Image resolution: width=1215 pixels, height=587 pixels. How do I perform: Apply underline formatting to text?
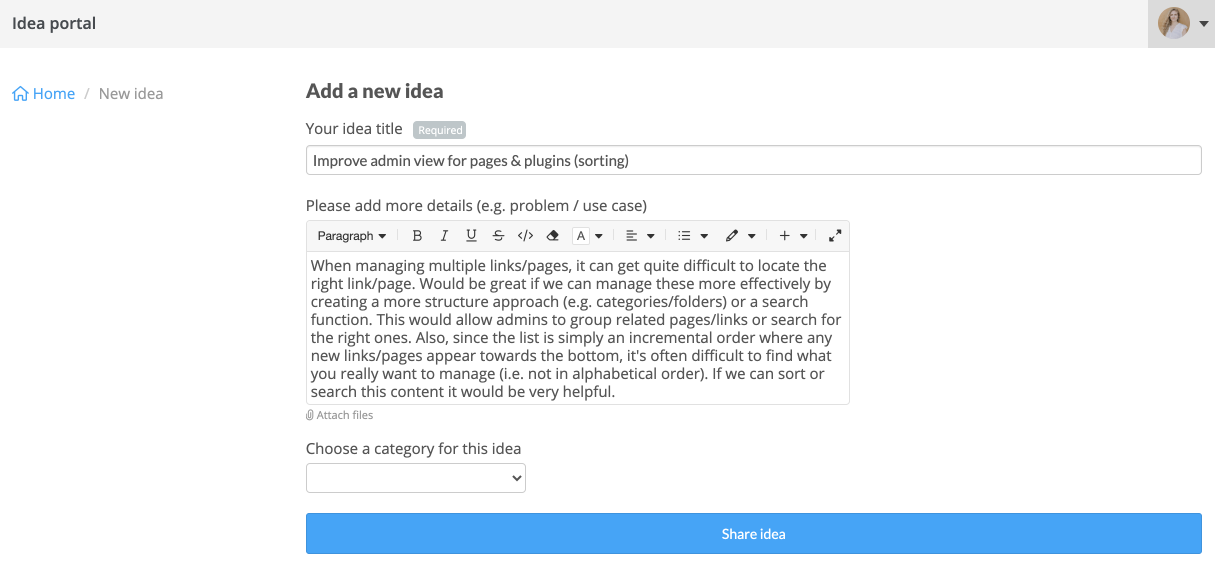(471, 236)
